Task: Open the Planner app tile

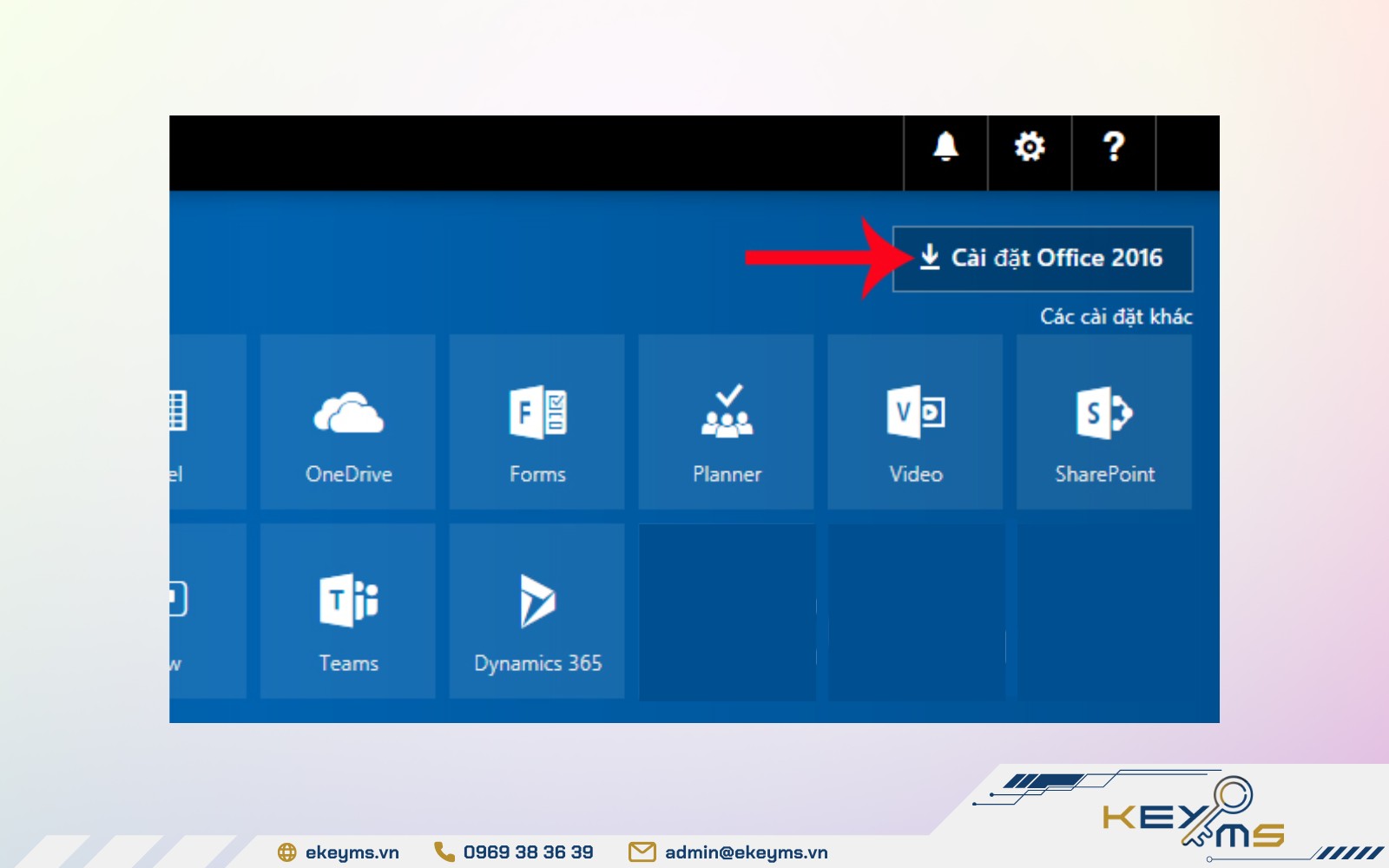Action: tap(727, 422)
